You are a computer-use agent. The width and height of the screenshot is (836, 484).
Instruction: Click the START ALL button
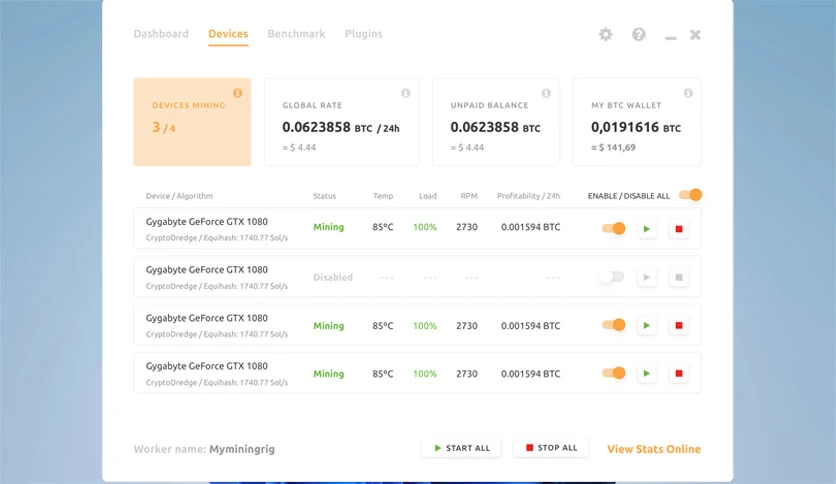[x=461, y=448]
